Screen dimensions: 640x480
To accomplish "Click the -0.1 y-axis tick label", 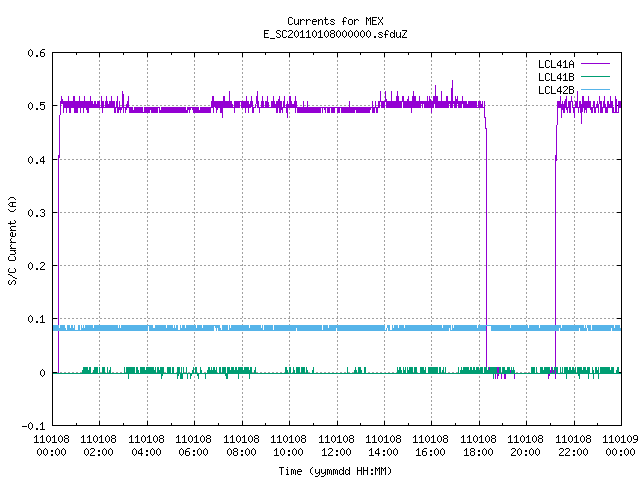I will (33, 426).
